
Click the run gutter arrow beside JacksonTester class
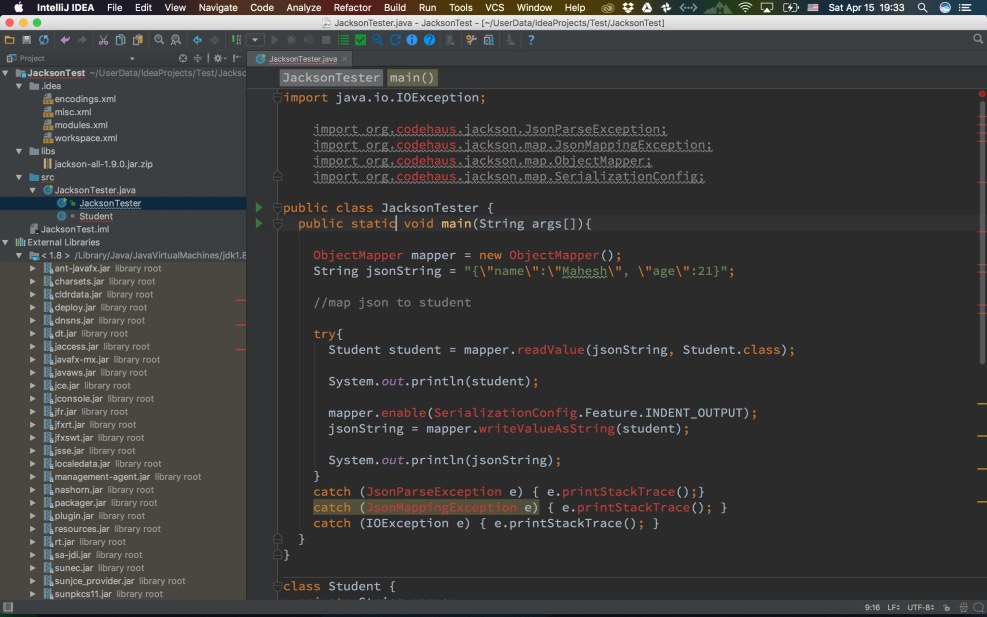tap(259, 207)
